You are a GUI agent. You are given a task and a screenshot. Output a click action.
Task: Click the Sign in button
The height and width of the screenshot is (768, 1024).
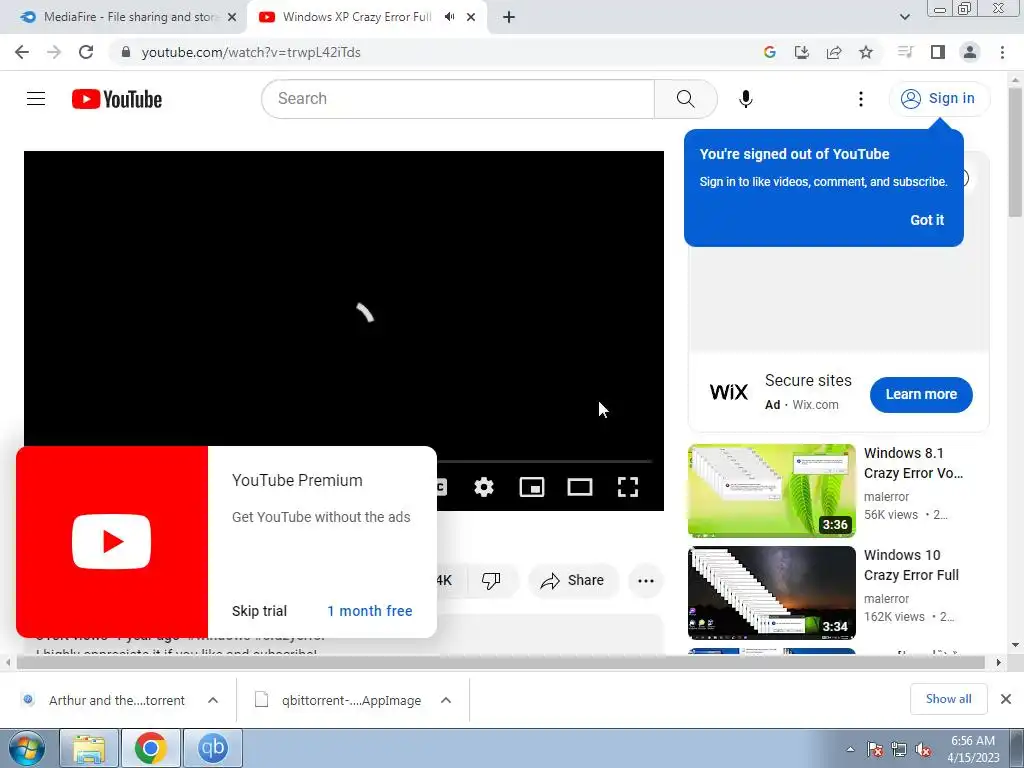pos(938,99)
